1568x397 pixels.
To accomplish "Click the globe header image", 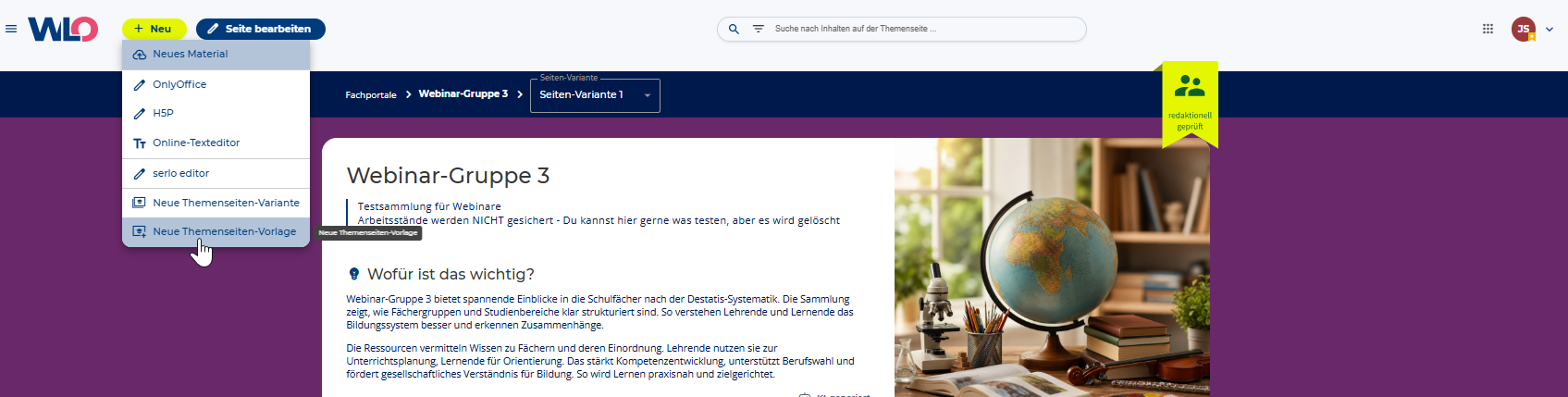I will coord(1052,267).
